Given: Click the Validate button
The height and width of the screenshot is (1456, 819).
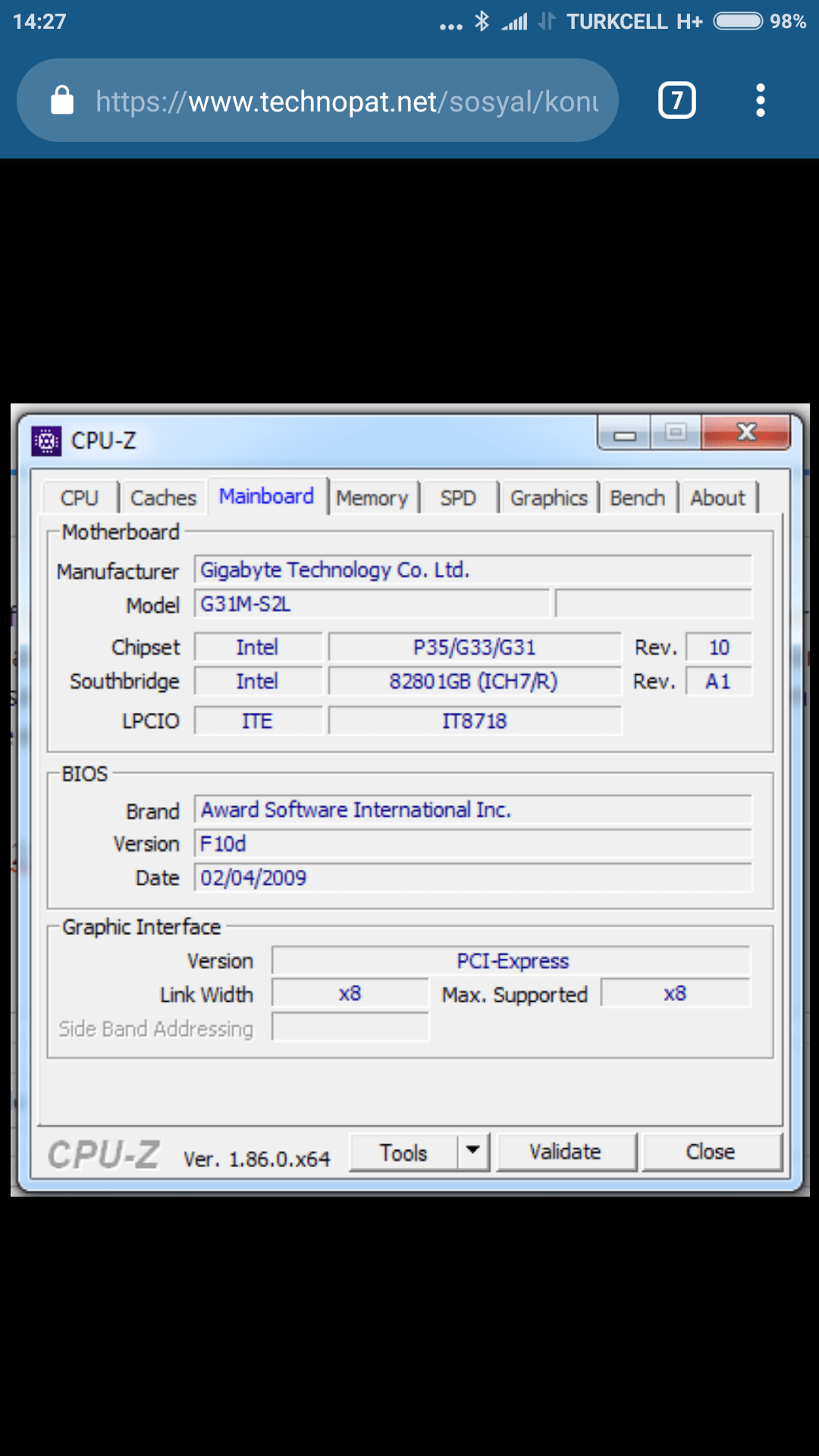Looking at the screenshot, I should (x=566, y=1153).
